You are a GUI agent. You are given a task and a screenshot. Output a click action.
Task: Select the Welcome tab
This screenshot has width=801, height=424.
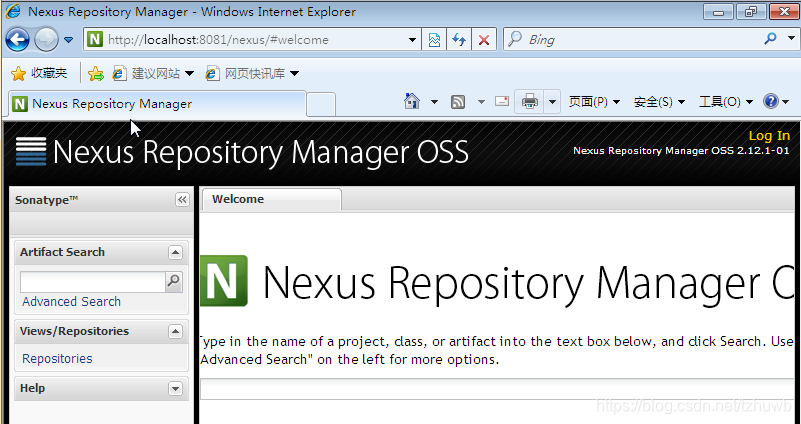[272, 199]
